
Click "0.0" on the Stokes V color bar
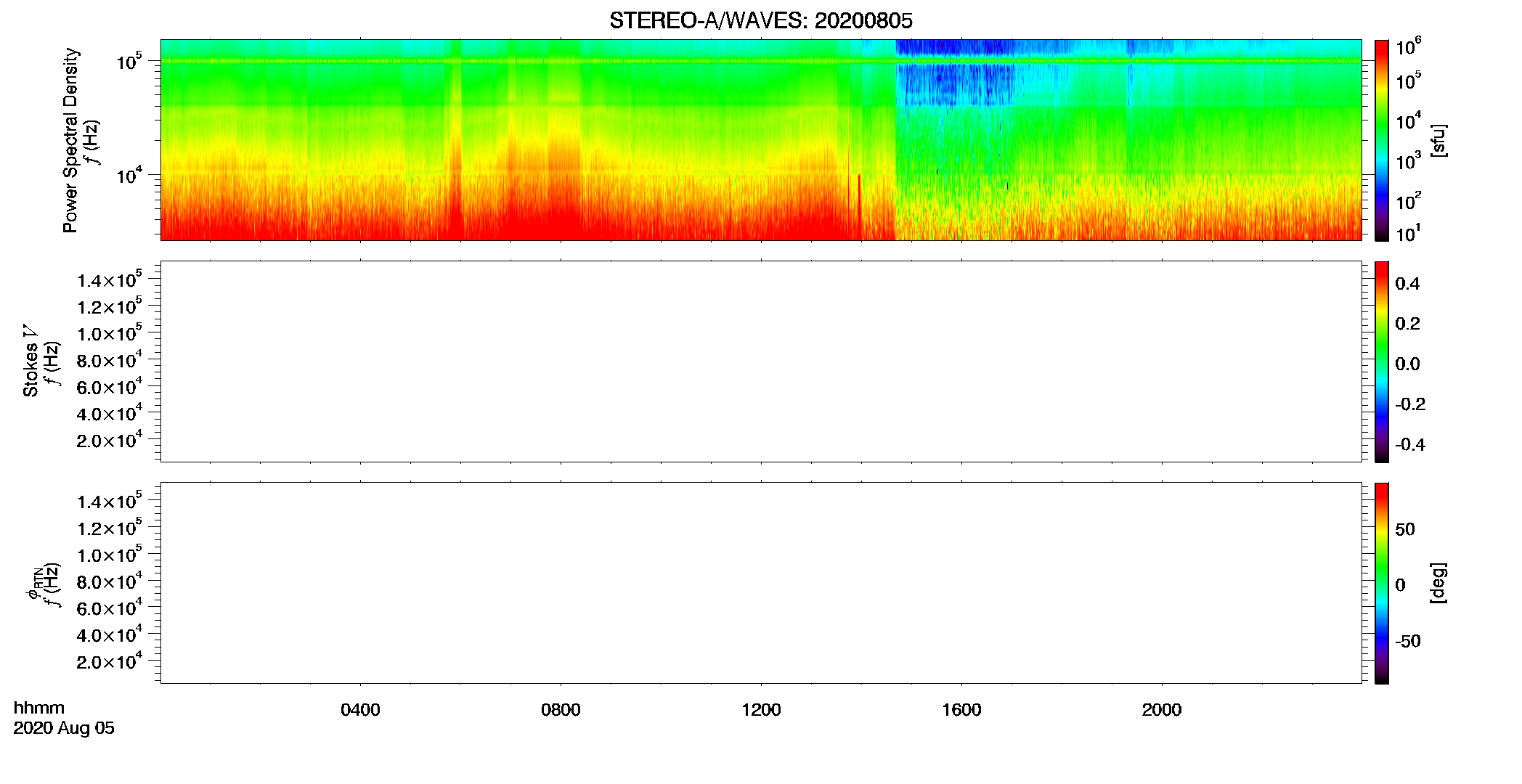(x=1407, y=364)
